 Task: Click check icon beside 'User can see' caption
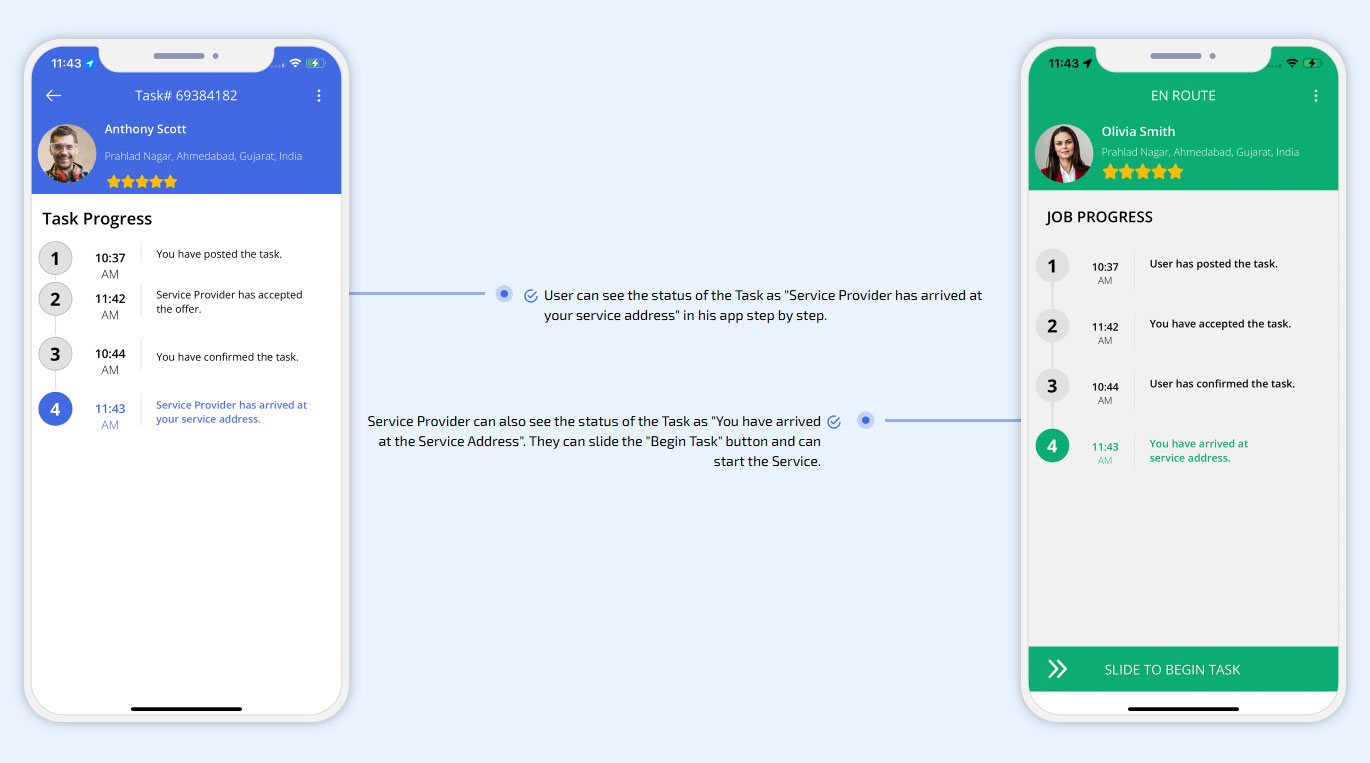[531, 296]
